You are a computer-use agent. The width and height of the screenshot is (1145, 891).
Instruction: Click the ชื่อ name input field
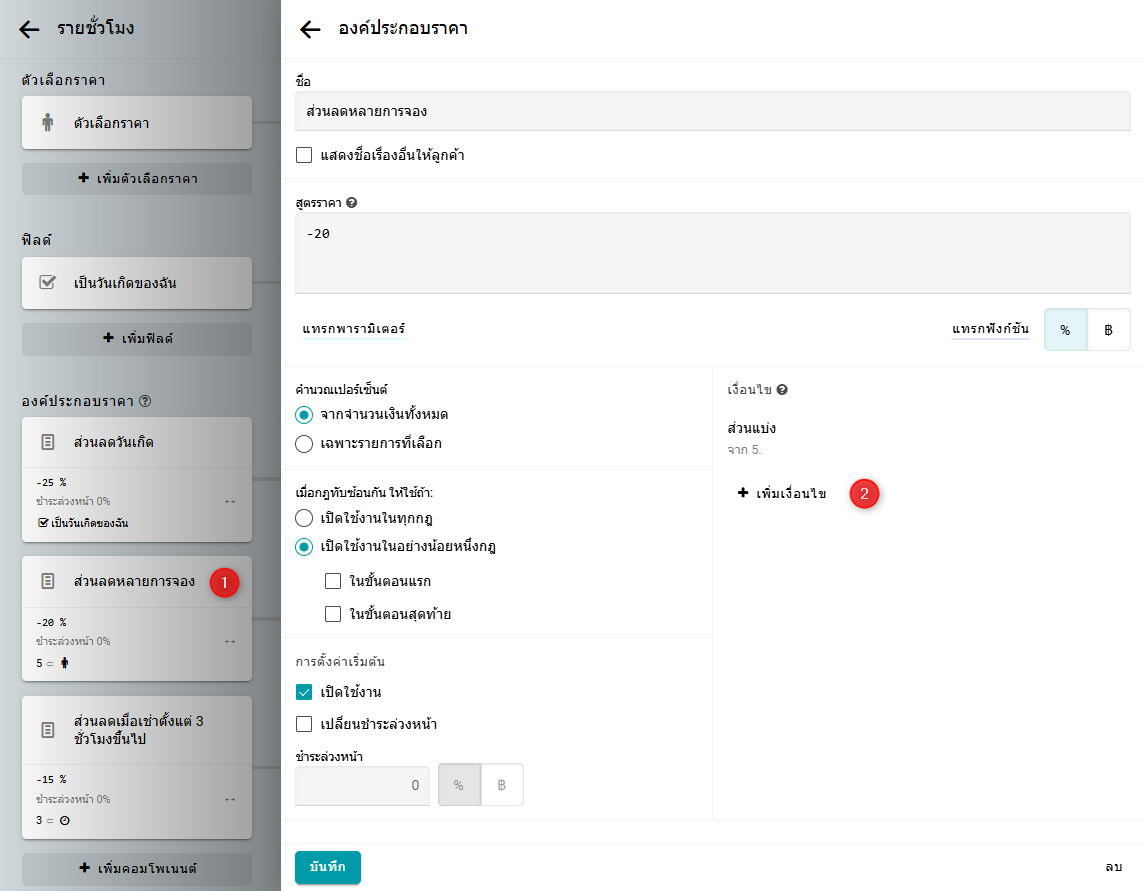(712, 111)
